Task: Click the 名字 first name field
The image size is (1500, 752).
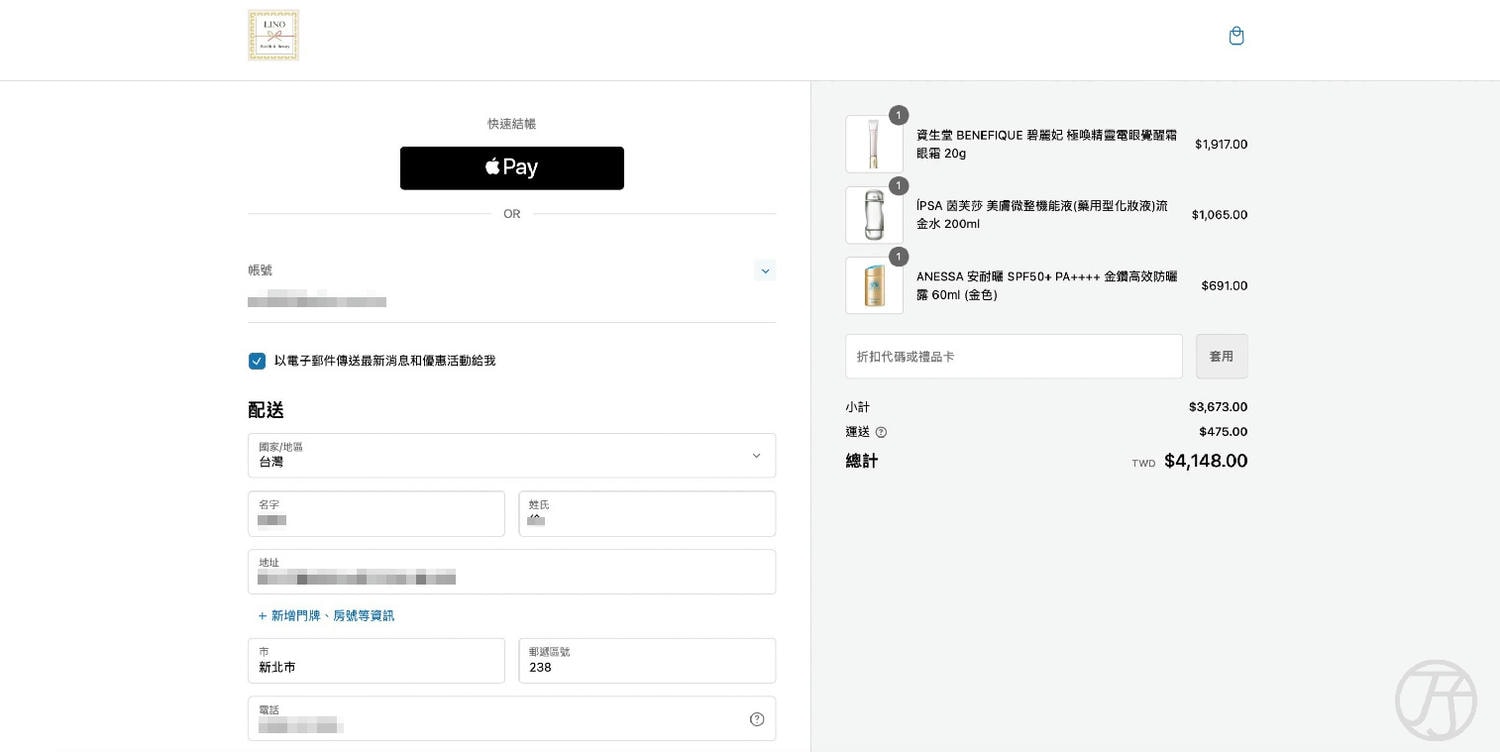Action: pyautogui.click(x=376, y=514)
